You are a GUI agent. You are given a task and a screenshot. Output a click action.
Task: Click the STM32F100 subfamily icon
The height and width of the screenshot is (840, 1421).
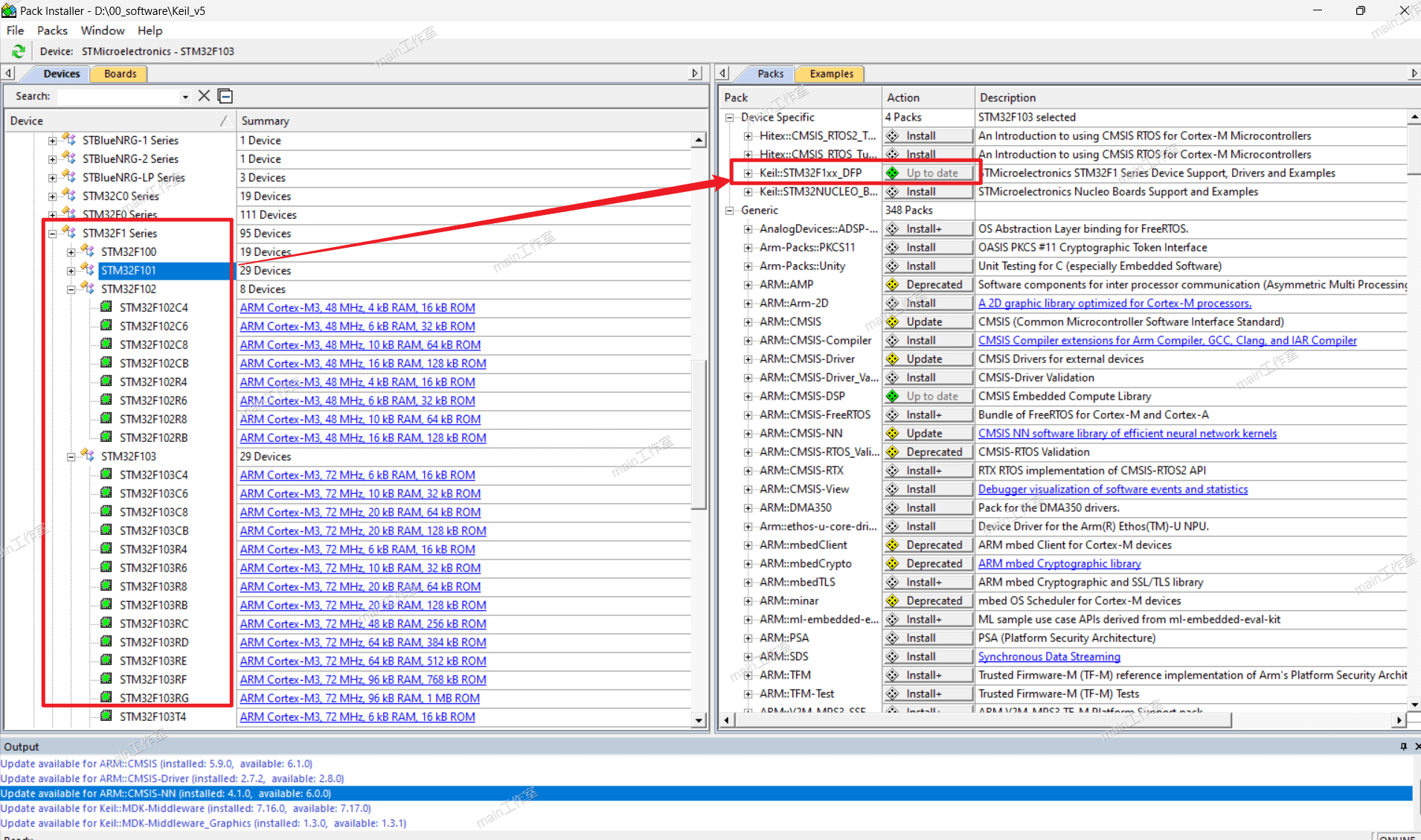coord(88,251)
